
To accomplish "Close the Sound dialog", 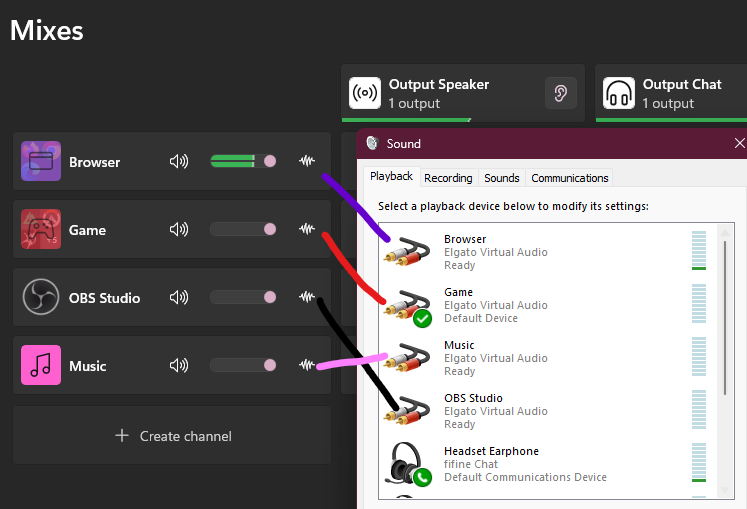I will pos(739,143).
